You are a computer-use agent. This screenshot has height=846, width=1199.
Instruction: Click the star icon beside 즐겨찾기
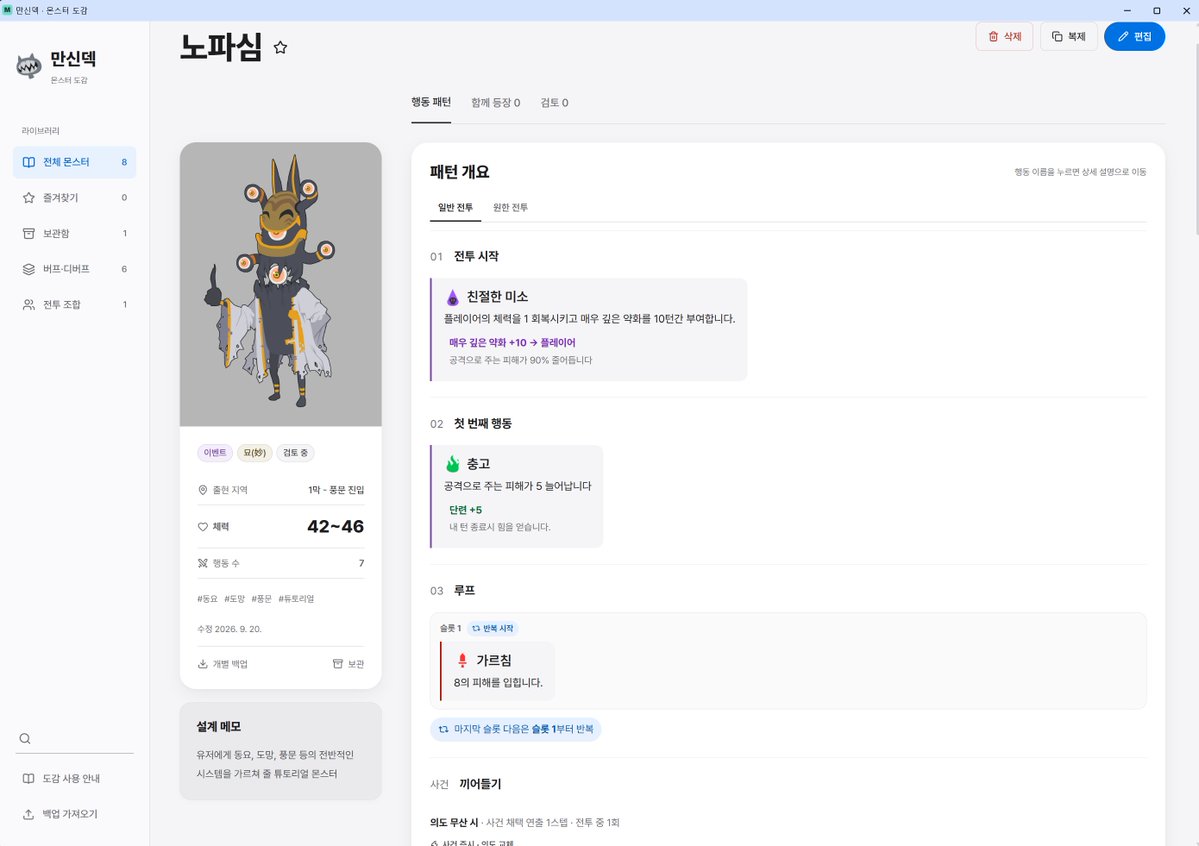[28, 197]
